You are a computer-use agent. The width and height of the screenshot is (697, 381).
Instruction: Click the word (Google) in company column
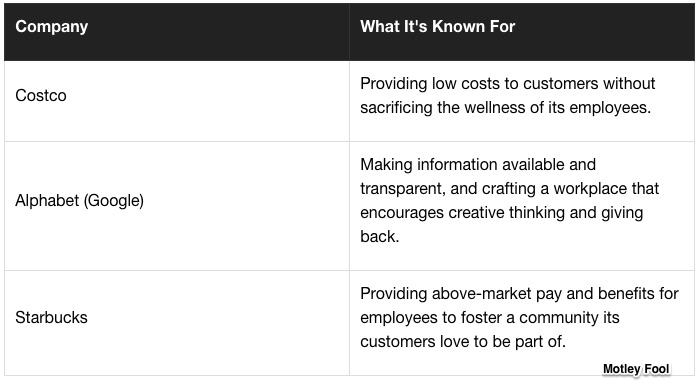pyautogui.click(x=113, y=201)
